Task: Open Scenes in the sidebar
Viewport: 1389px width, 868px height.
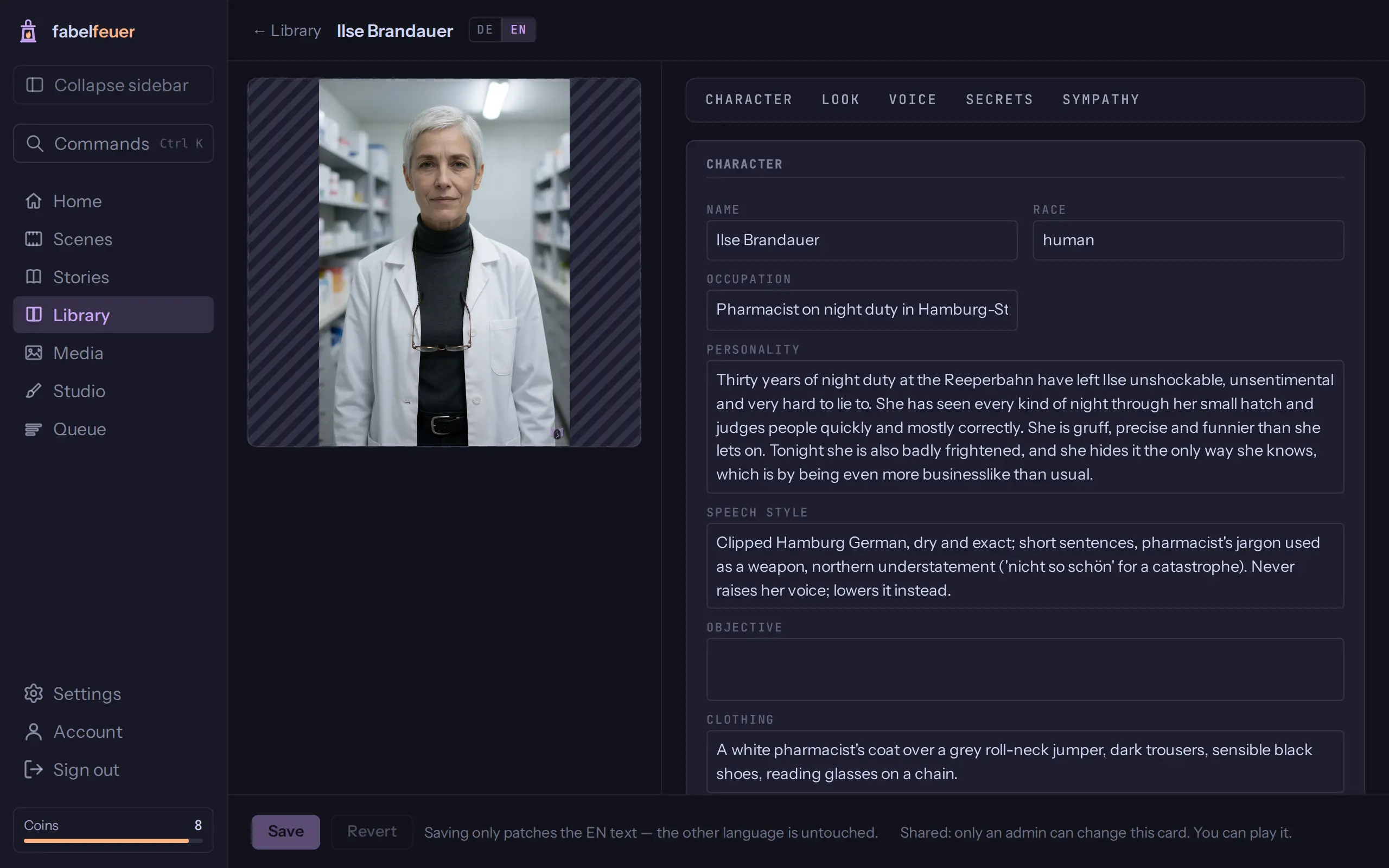Action: [x=113, y=239]
